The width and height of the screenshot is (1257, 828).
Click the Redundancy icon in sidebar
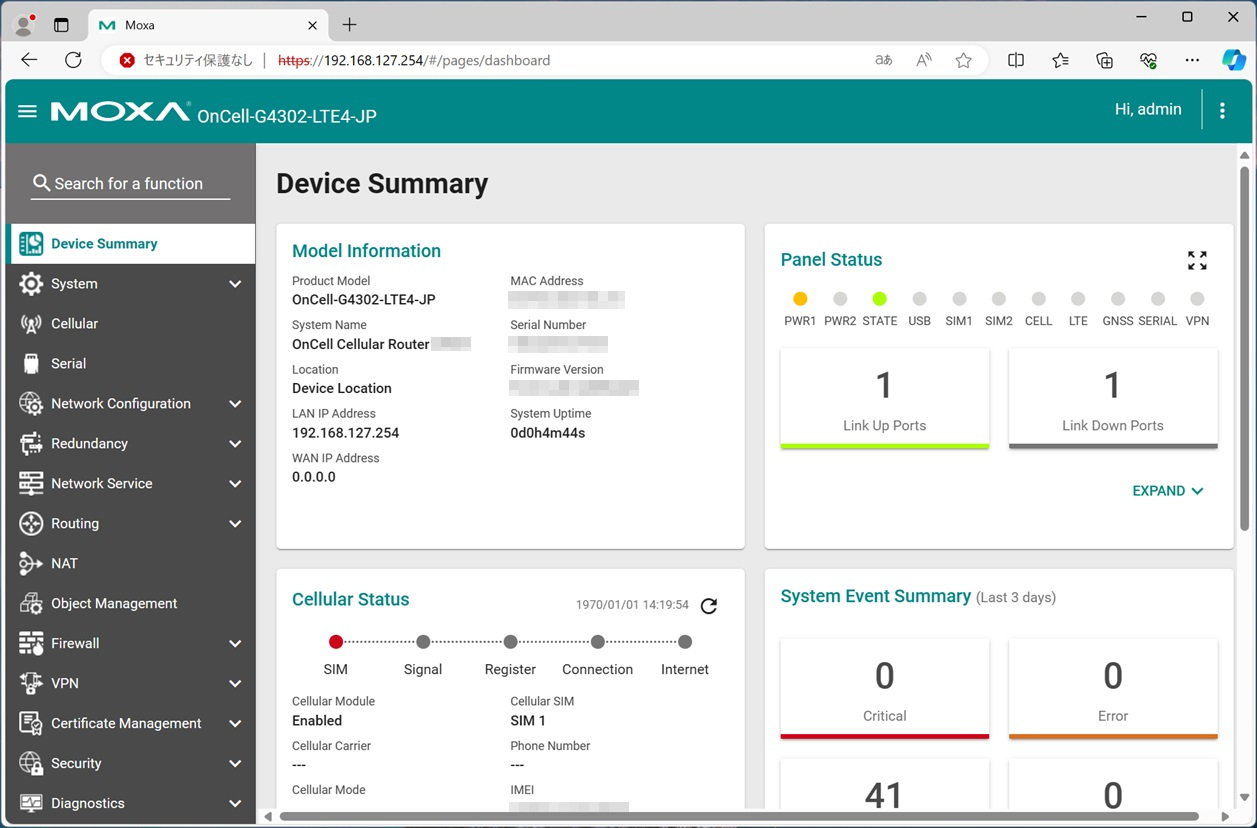pyautogui.click(x=31, y=444)
